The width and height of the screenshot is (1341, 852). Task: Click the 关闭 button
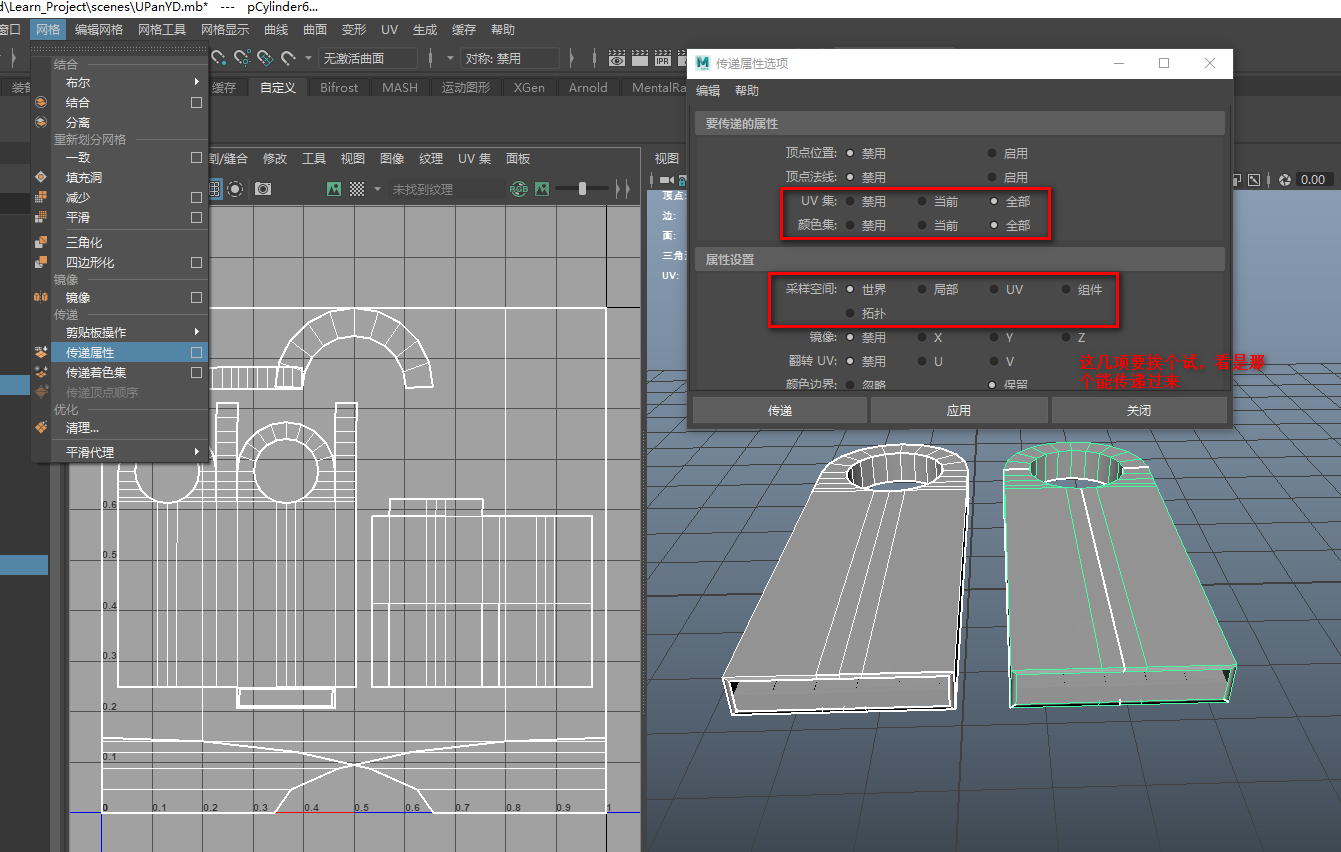click(1139, 410)
